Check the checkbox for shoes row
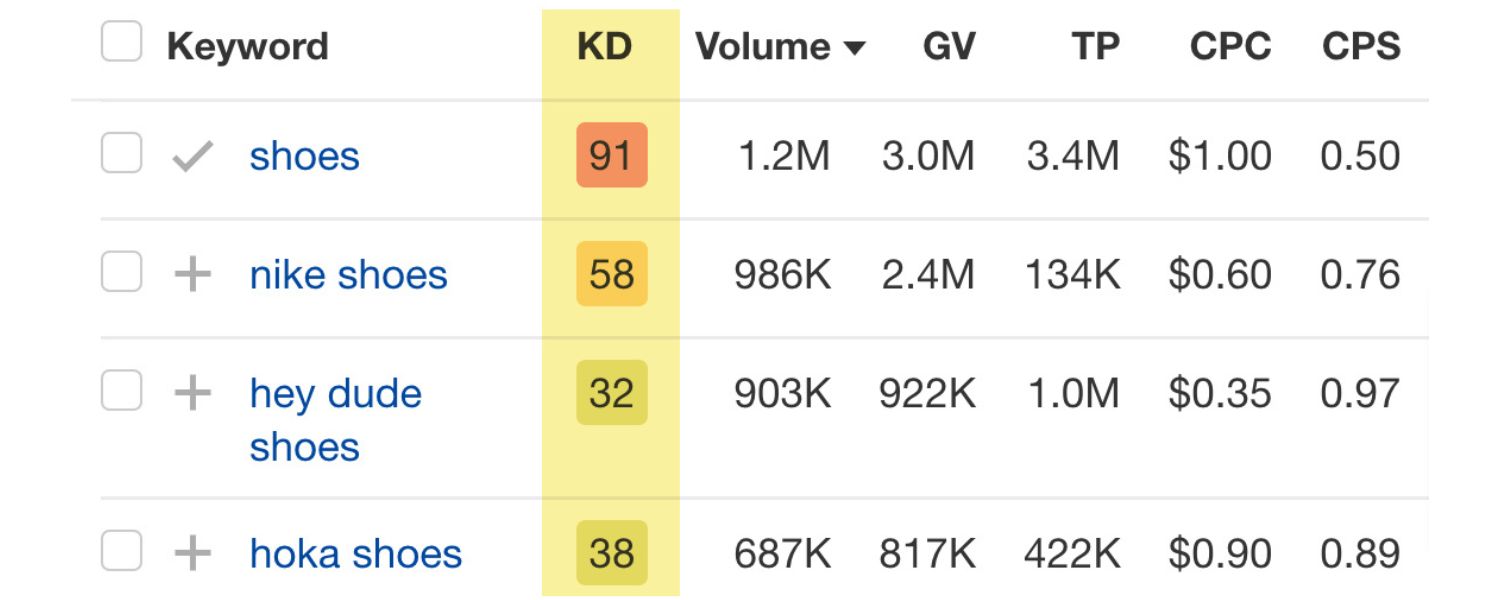1500x600 pixels. click(120, 155)
